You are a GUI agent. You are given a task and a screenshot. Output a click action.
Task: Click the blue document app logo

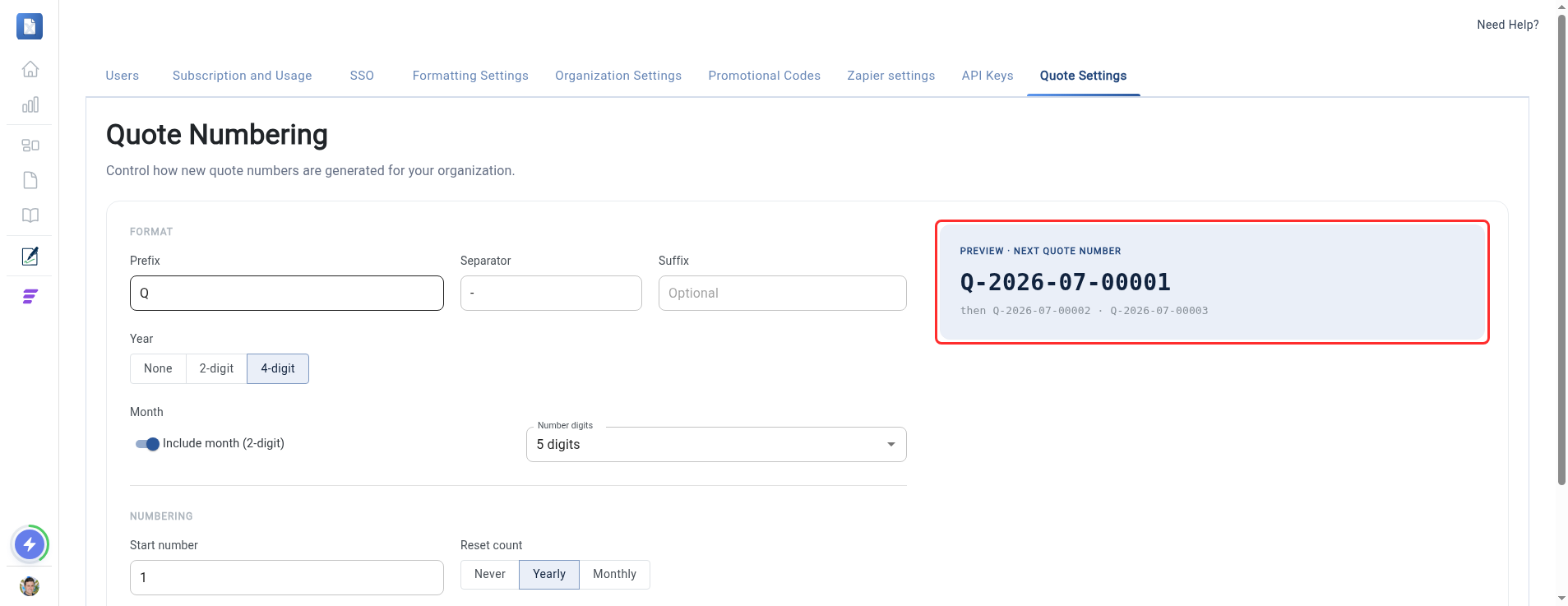click(30, 26)
